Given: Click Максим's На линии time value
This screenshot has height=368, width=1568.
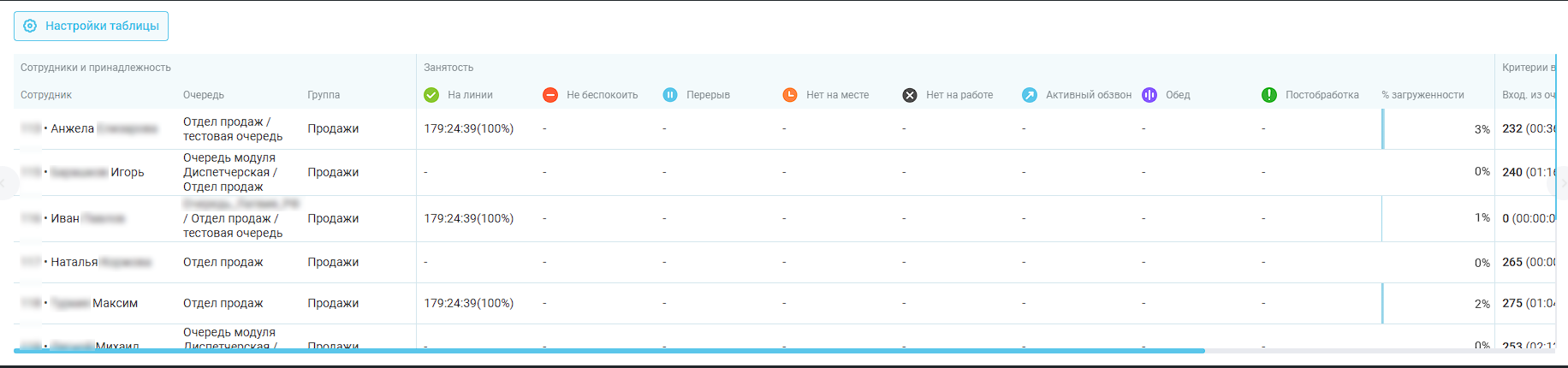Looking at the screenshot, I should pyautogui.click(x=468, y=303).
